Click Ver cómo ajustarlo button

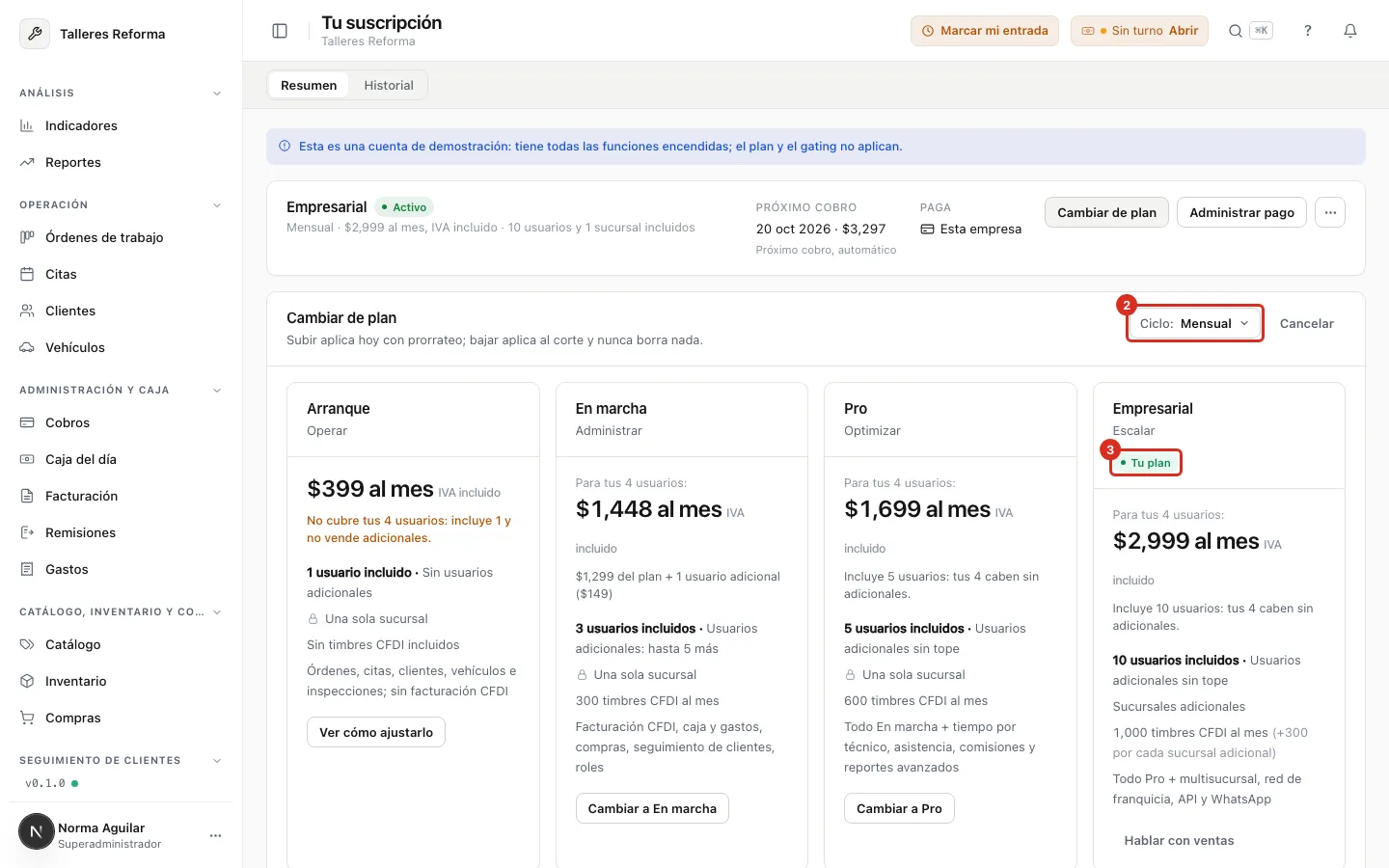[376, 732]
